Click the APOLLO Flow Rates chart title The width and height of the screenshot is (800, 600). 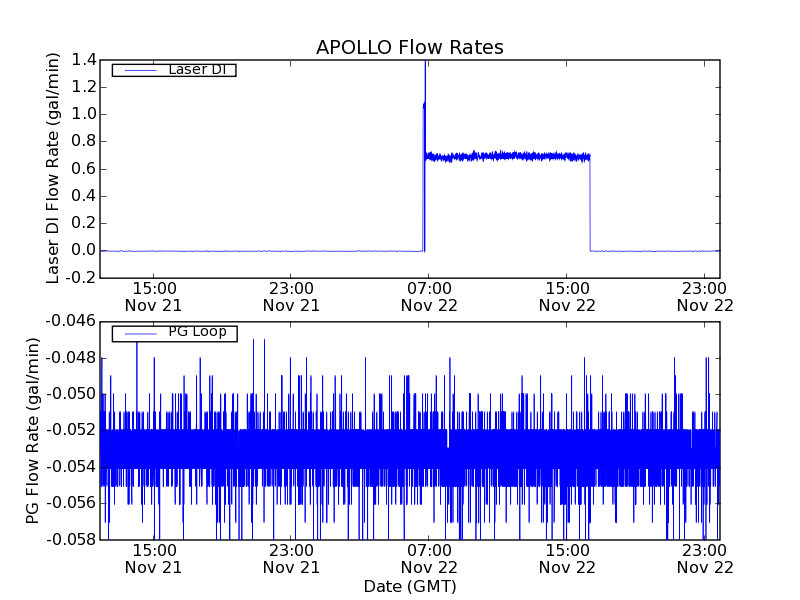pyautogui.click(x=409, y=47)
